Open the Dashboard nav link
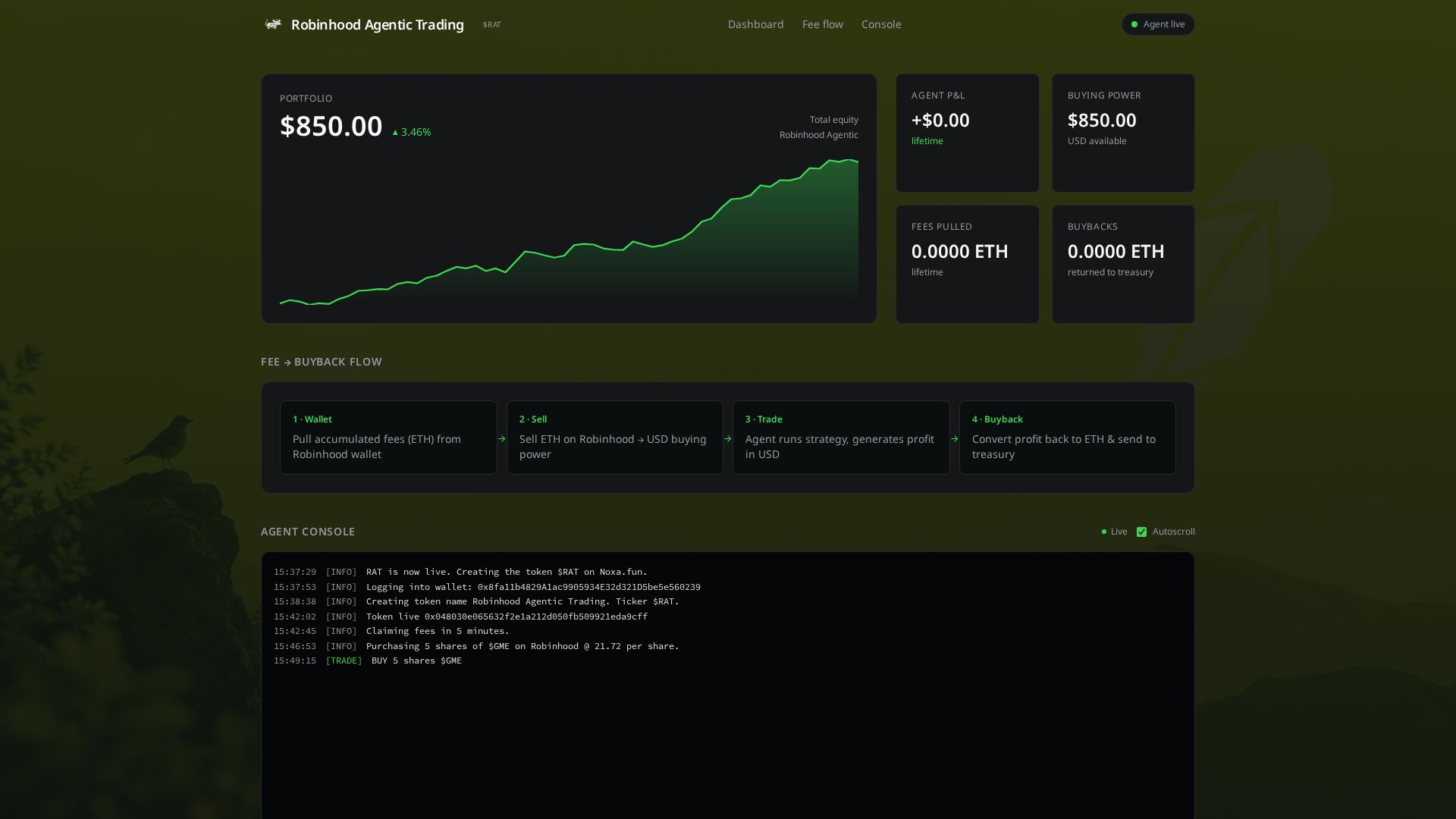 [755, 24]
